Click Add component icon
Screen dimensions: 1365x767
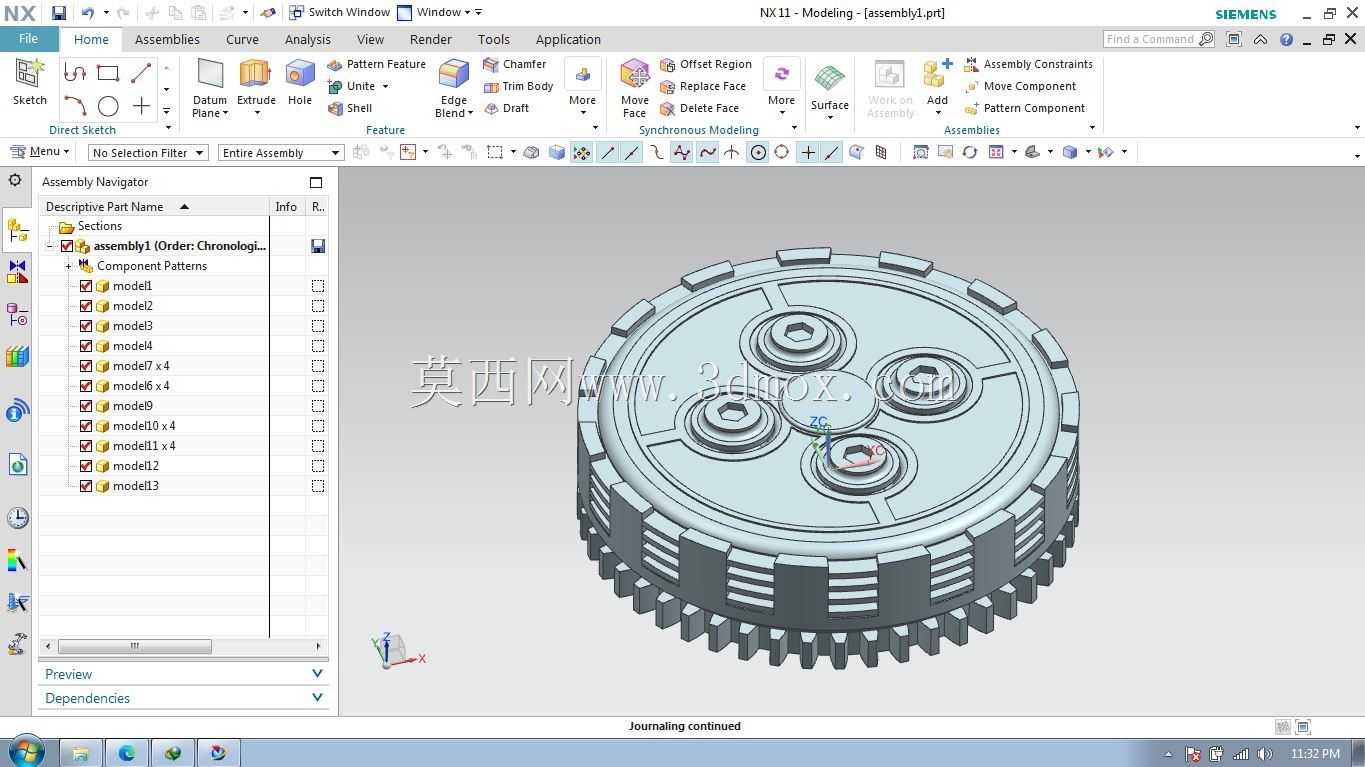(x=937, y=82)
